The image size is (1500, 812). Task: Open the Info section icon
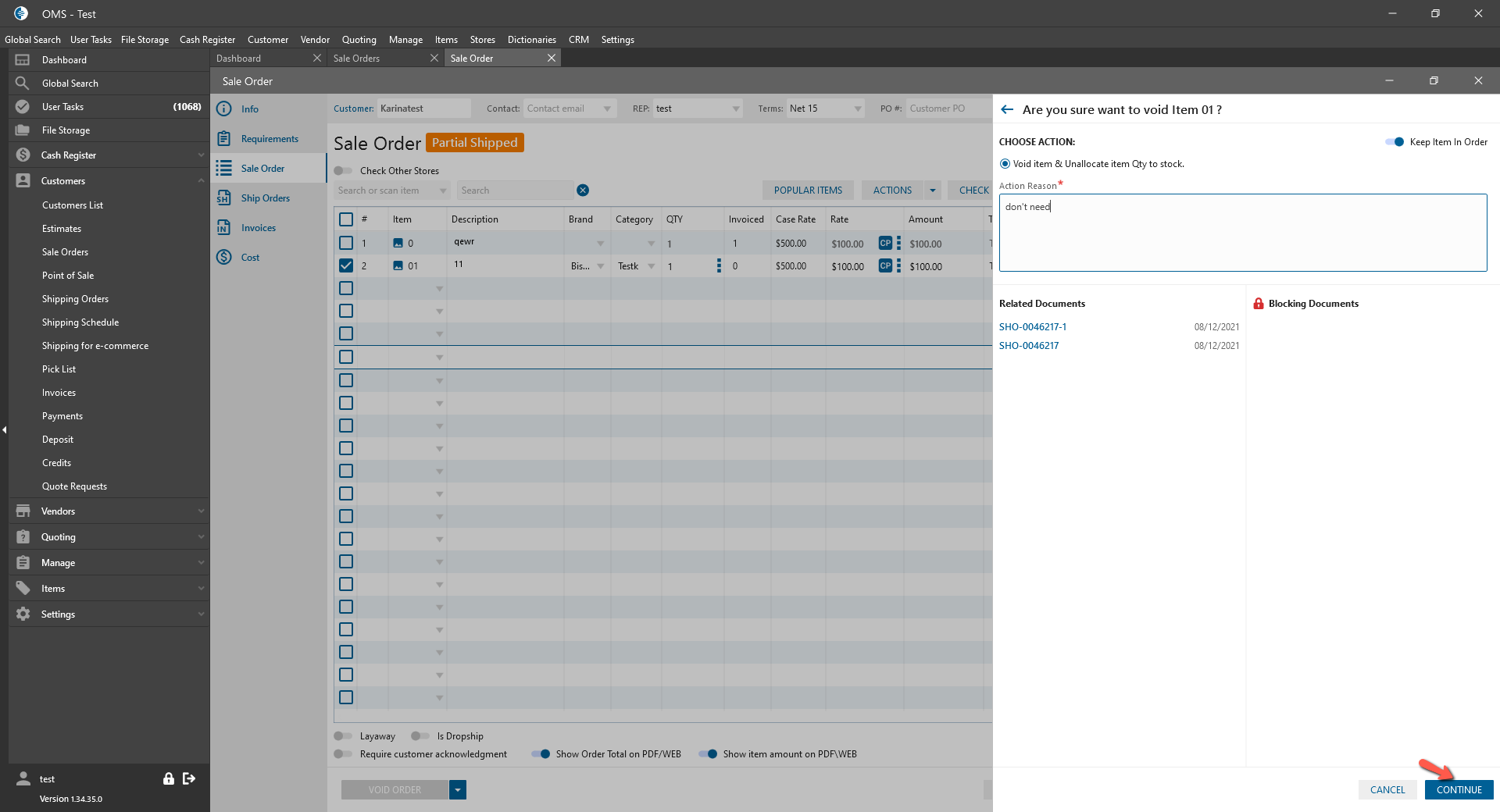coord(224,109)
